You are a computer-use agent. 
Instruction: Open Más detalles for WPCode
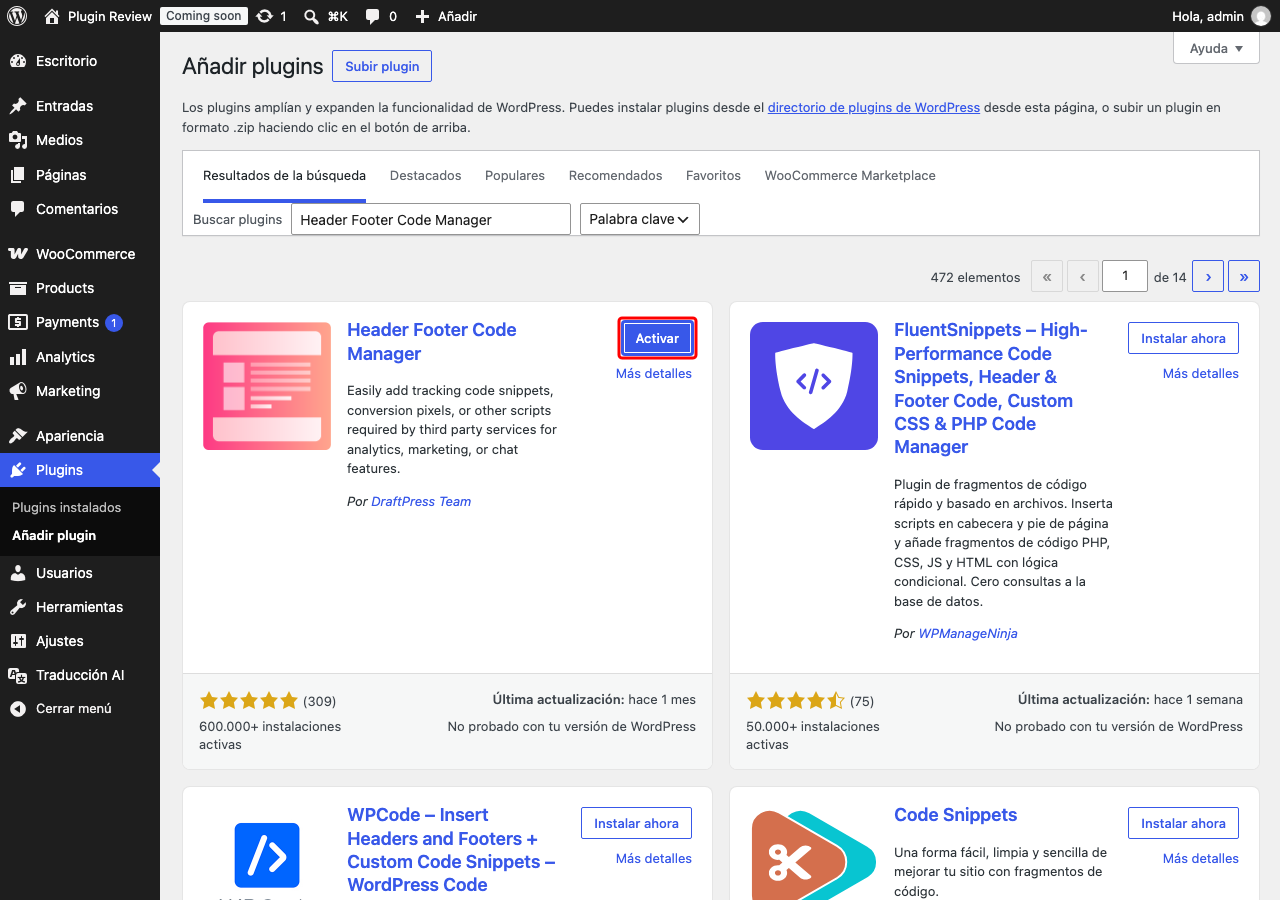(654, 859)
